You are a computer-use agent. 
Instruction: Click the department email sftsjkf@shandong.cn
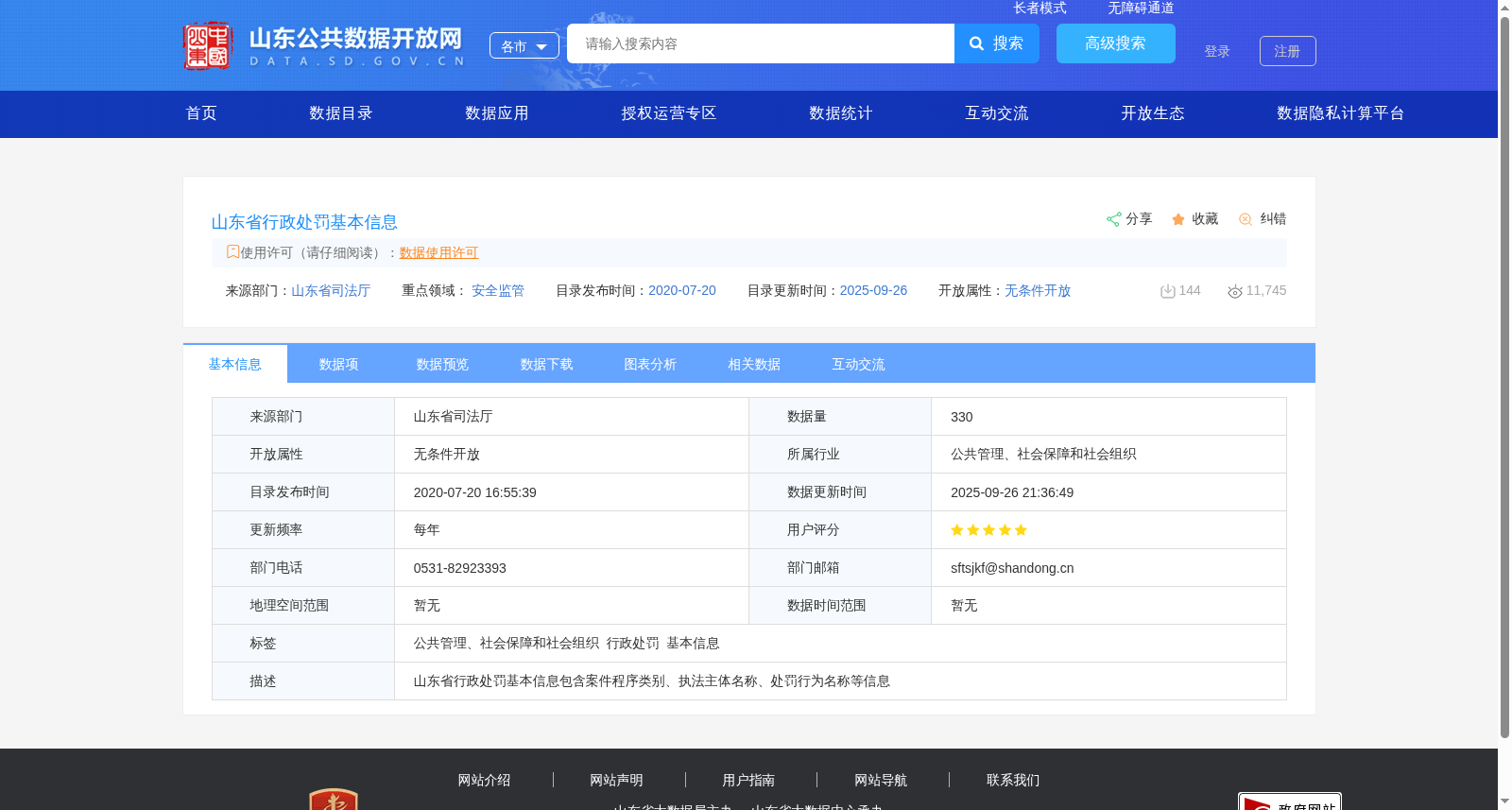click(1012, 568)
